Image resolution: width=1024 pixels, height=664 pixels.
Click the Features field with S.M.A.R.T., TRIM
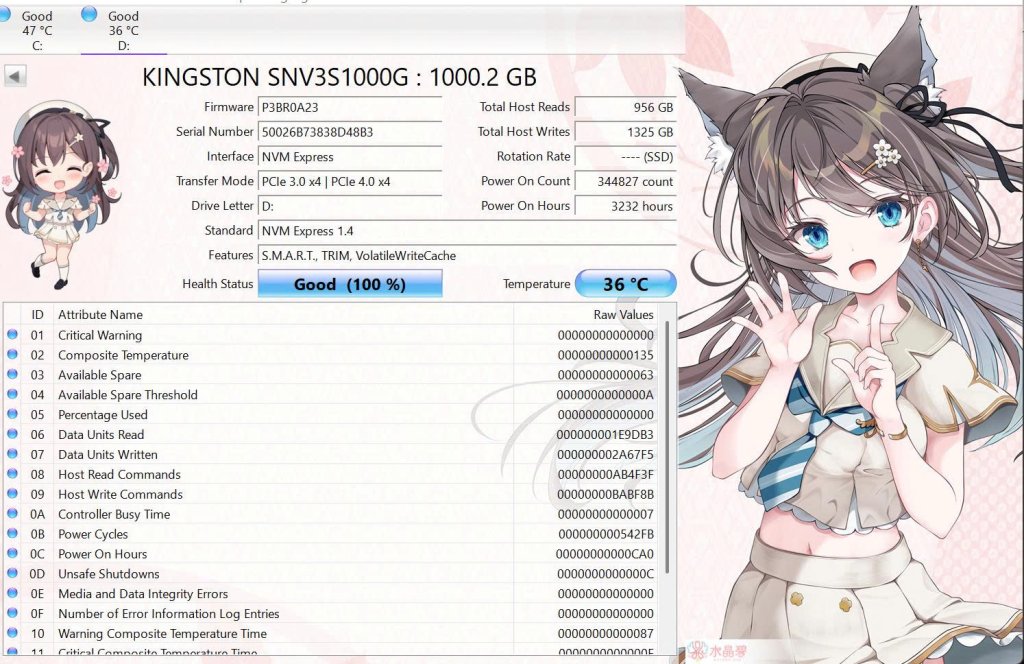pos(467,255)
